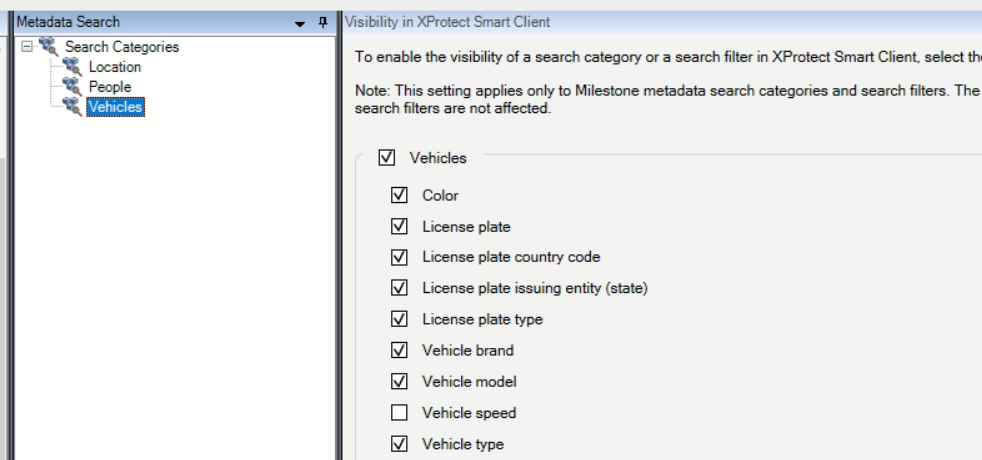Viewport: 982px width, 460px height.
Task: Uncheck the Vehicle type checkbox
Action: pos(399,443)
